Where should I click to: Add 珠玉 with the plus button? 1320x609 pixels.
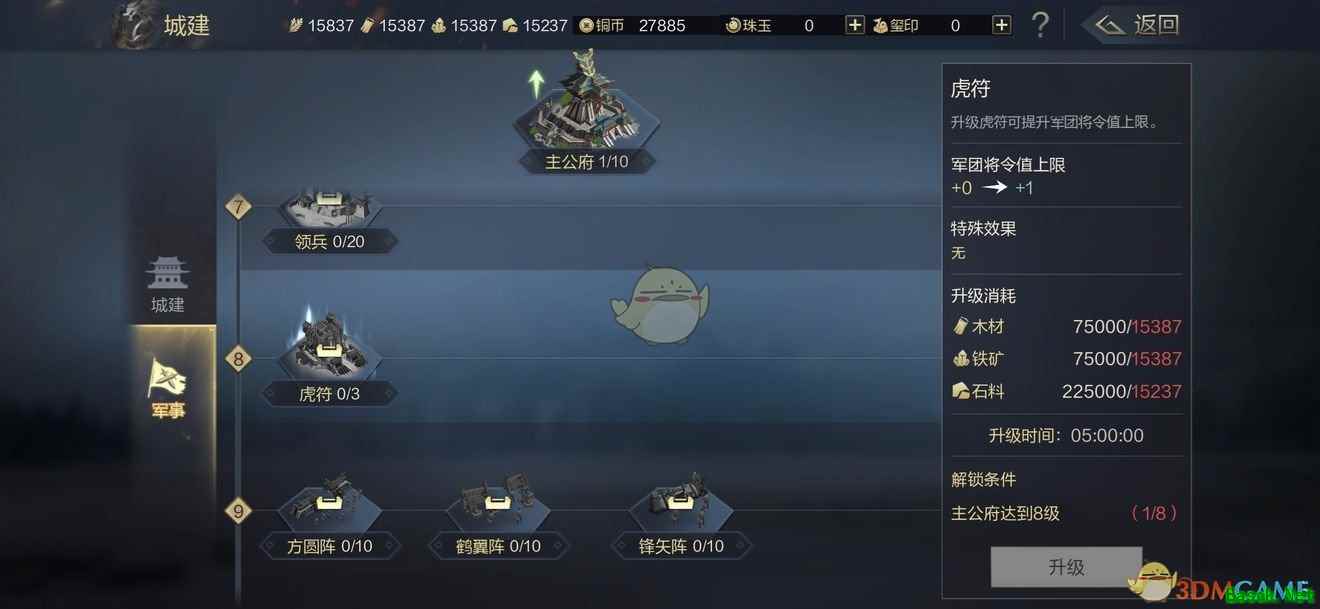coord(855,25)
